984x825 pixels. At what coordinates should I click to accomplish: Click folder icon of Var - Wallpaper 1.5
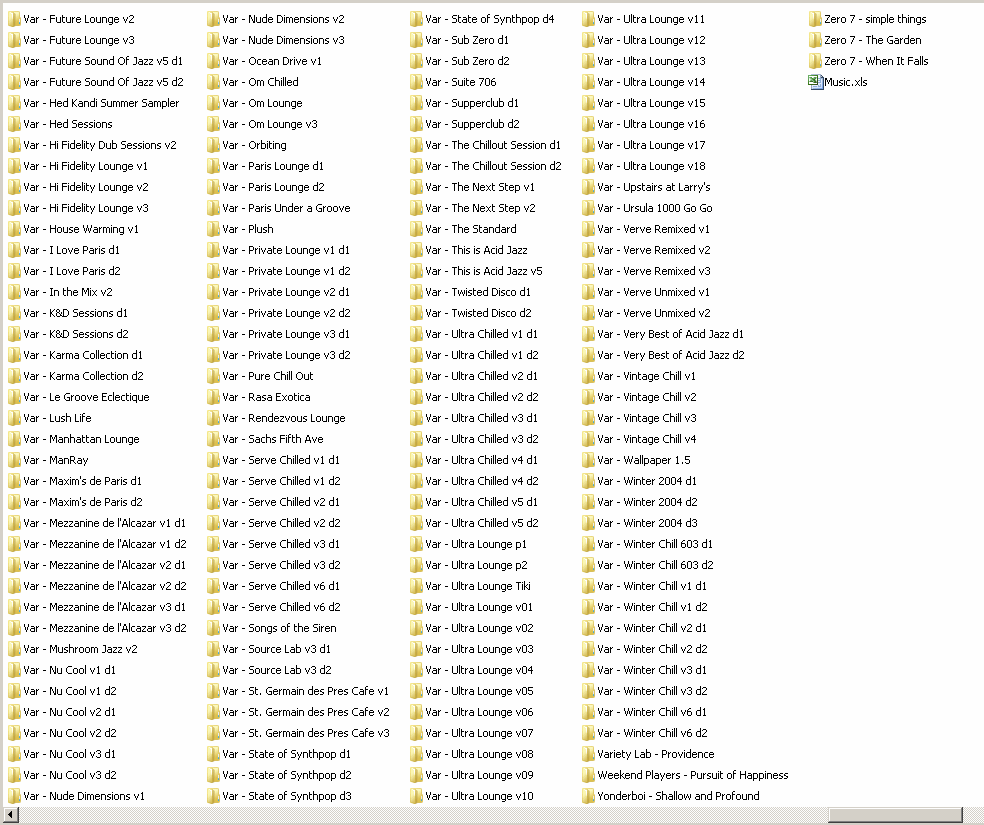588,460
